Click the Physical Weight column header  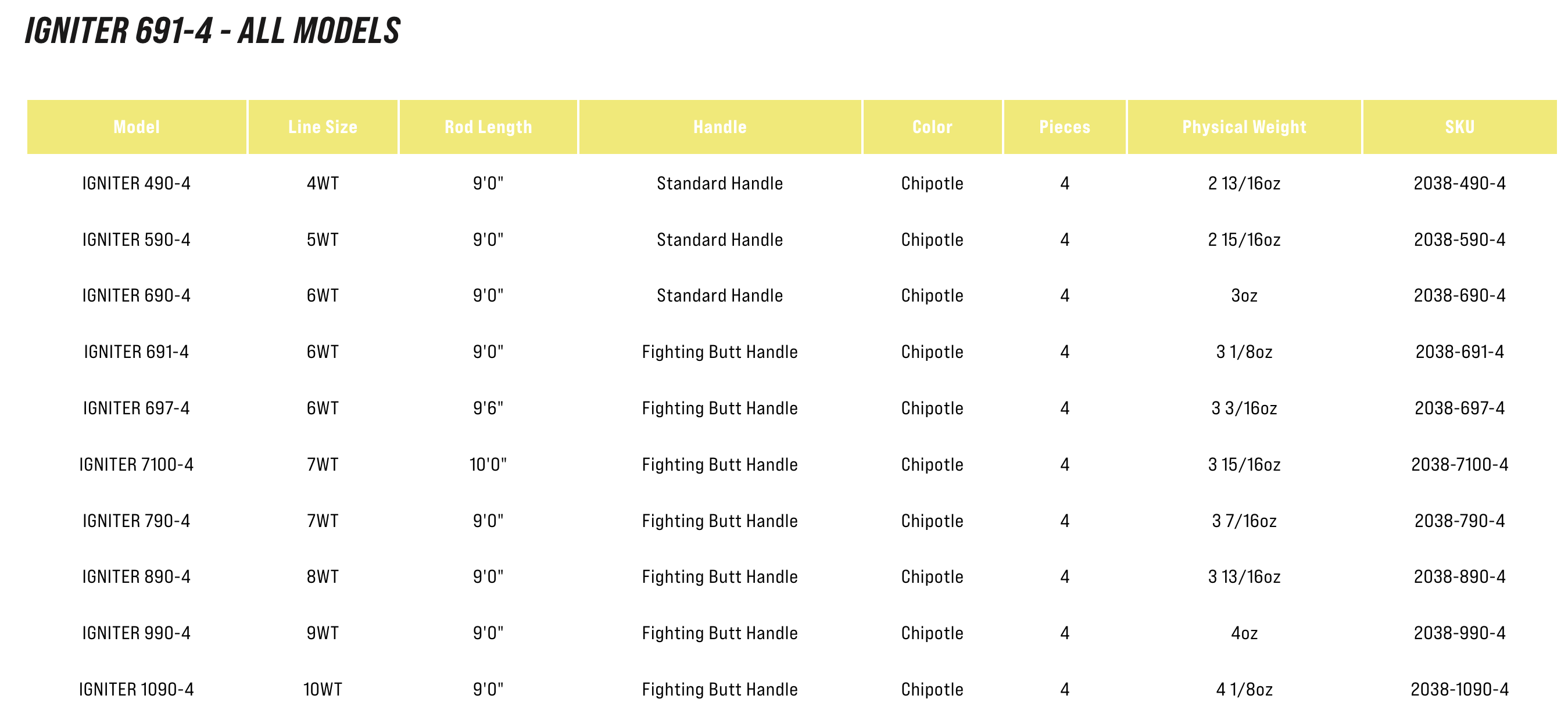(1244, 127)
